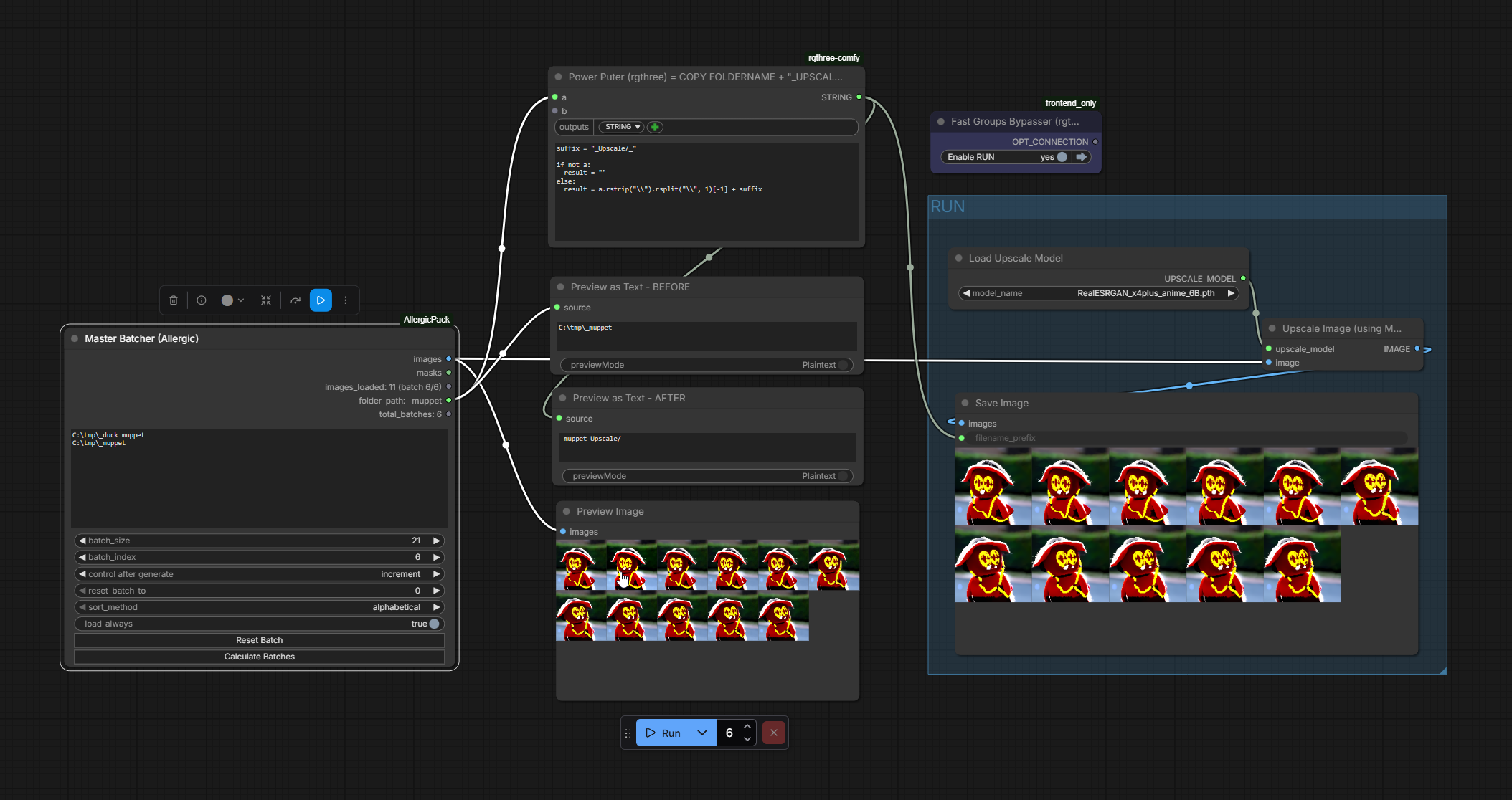The width and height of the screenshot is (1512, 800).
Task: Open more options three-dot menu in node toolbar
Action: [x=346, y=300]
